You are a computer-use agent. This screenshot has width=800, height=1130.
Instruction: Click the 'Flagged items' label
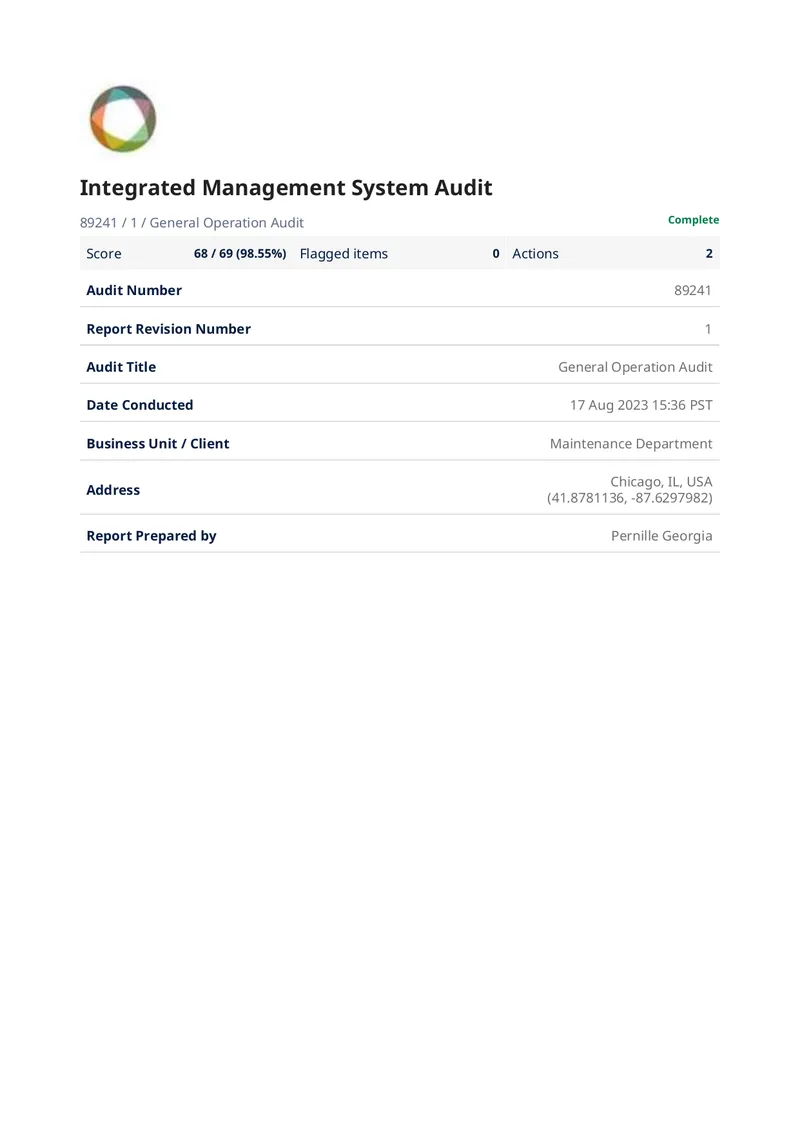[344, 254]
